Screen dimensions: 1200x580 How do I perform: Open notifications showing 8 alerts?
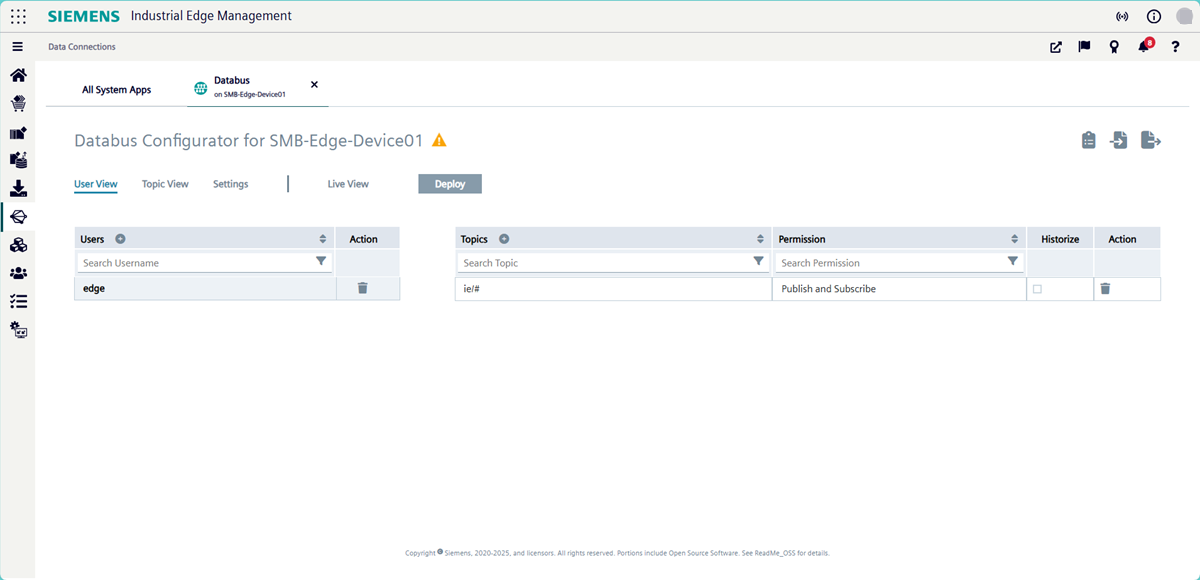[x=1143, y=46]
